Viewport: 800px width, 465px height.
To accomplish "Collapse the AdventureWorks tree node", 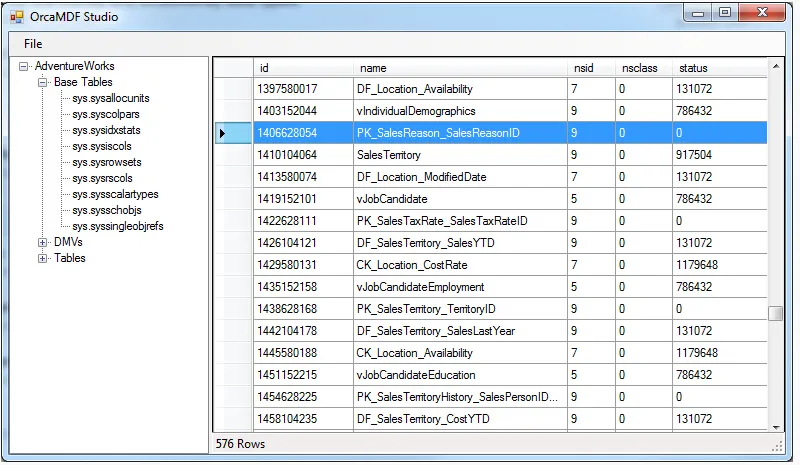I will click(24, 66).
